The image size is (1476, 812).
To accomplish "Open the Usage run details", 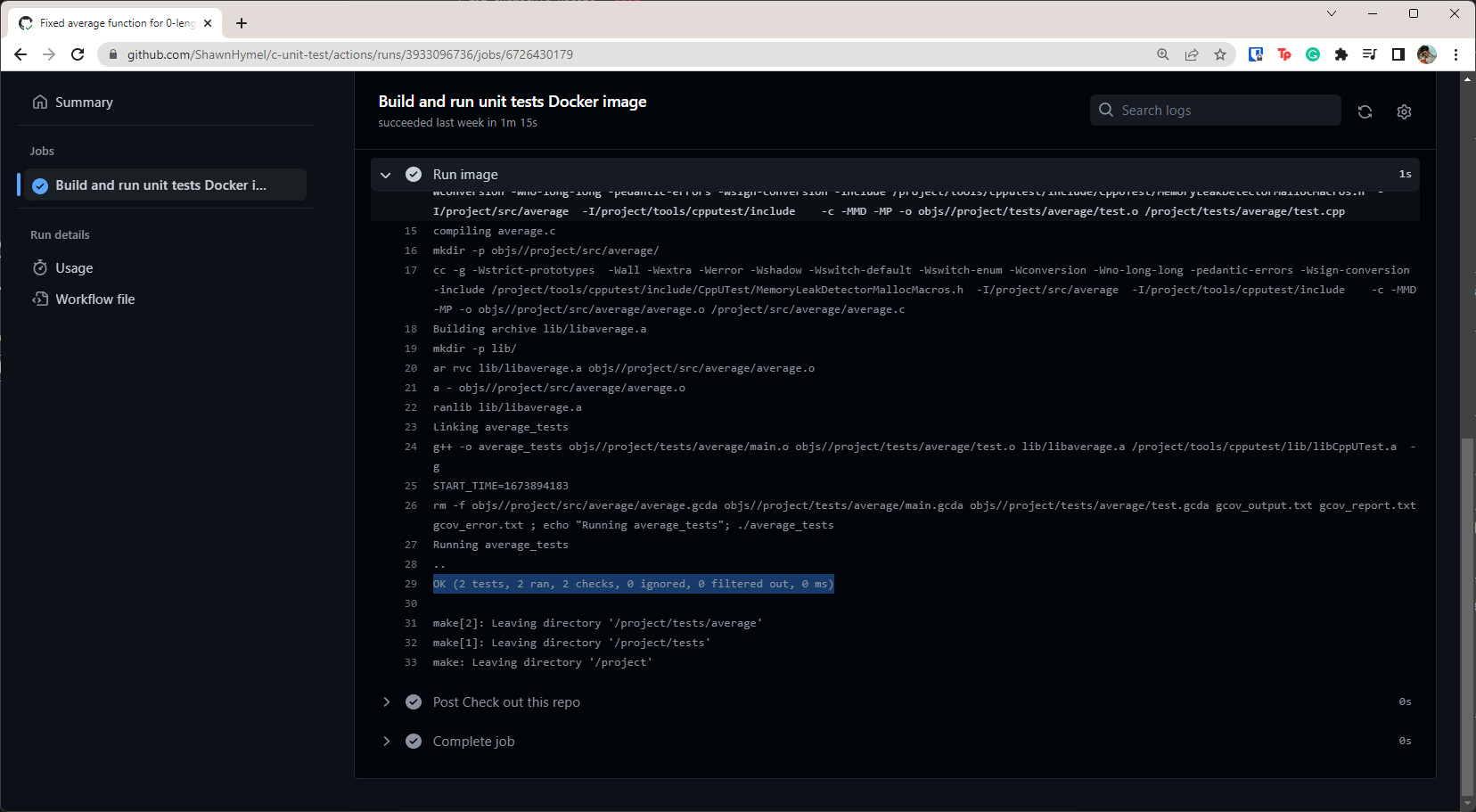I will [x=74, y=268].
